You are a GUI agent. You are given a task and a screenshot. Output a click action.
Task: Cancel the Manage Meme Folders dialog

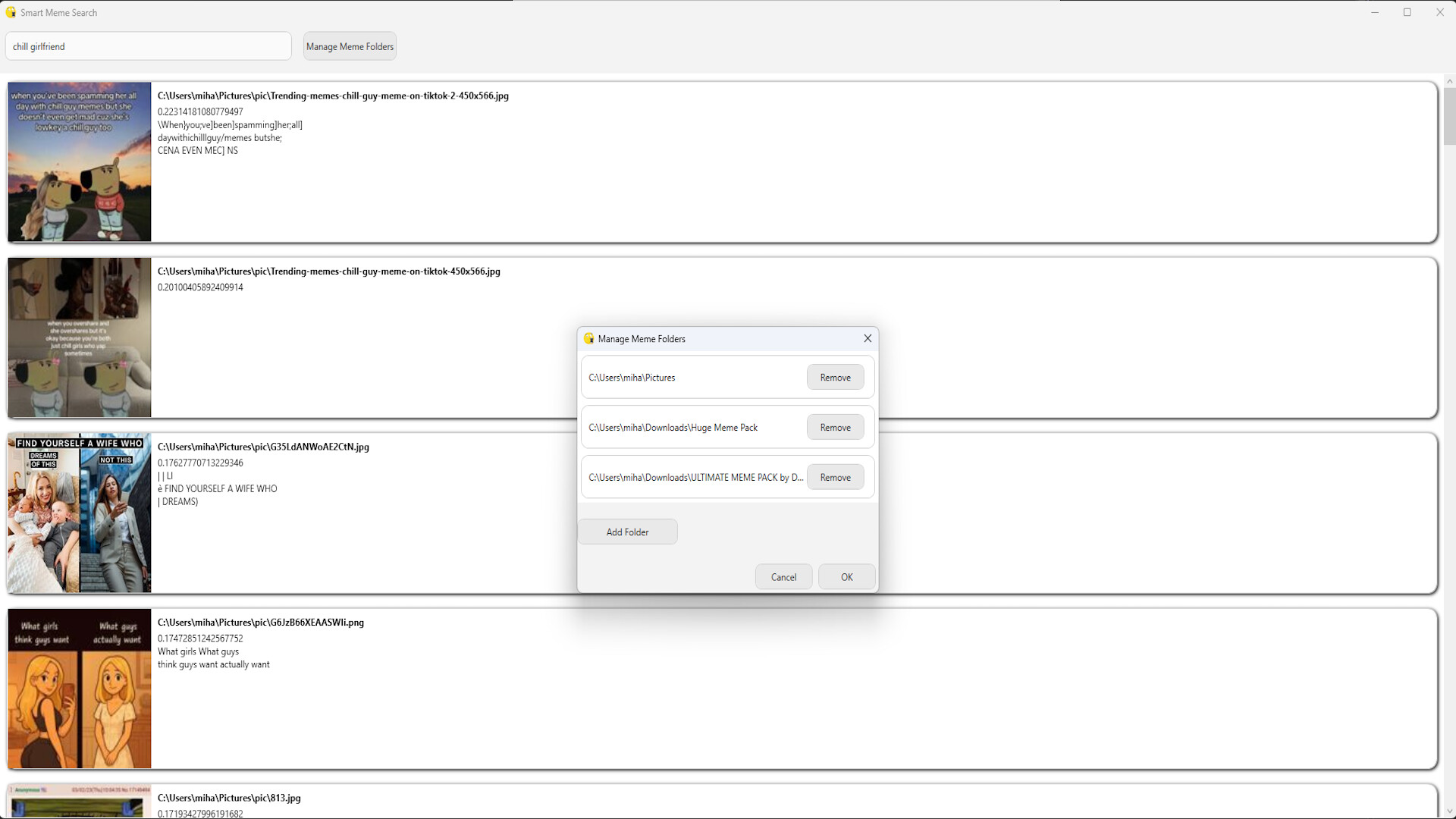783,576
